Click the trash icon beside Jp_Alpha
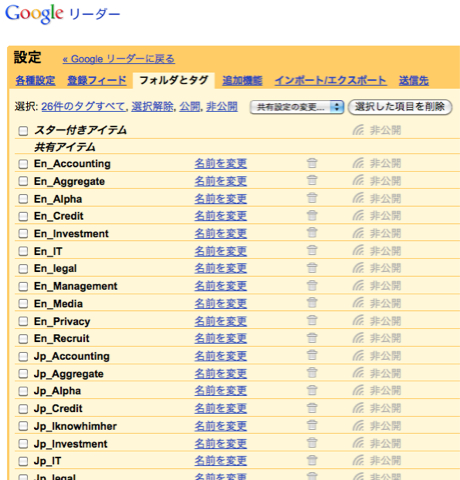Viewport: 460px width, 480px height. (x=312, y=390)
